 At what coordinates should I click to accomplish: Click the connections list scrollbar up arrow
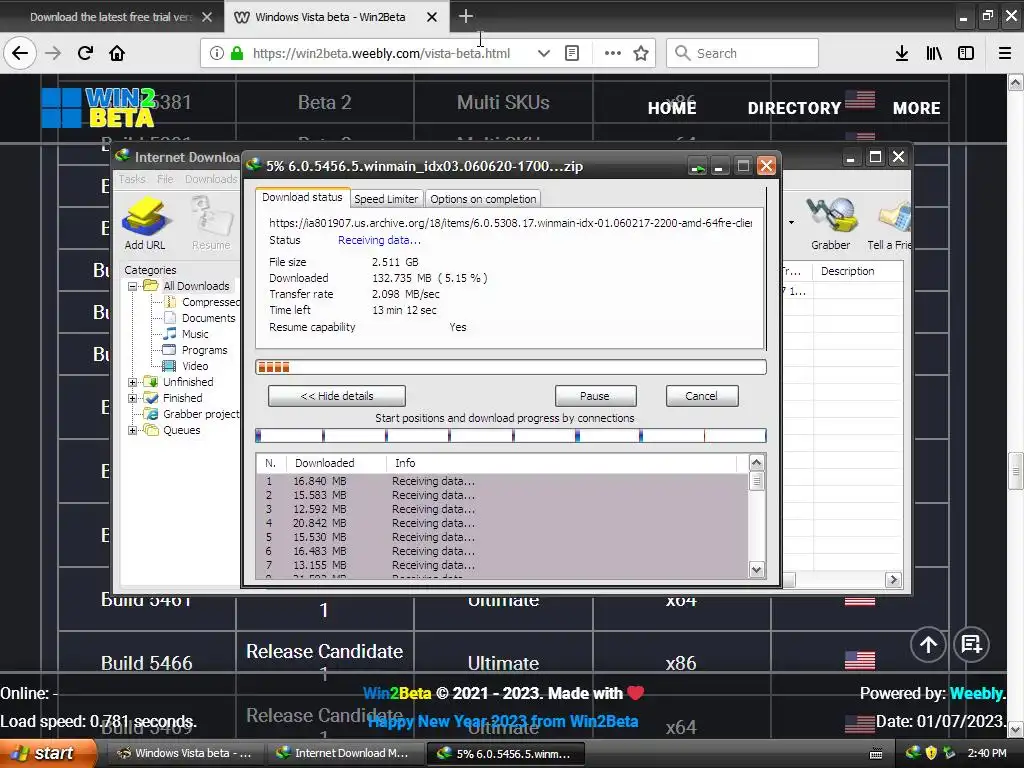click(x=756, y=463)
